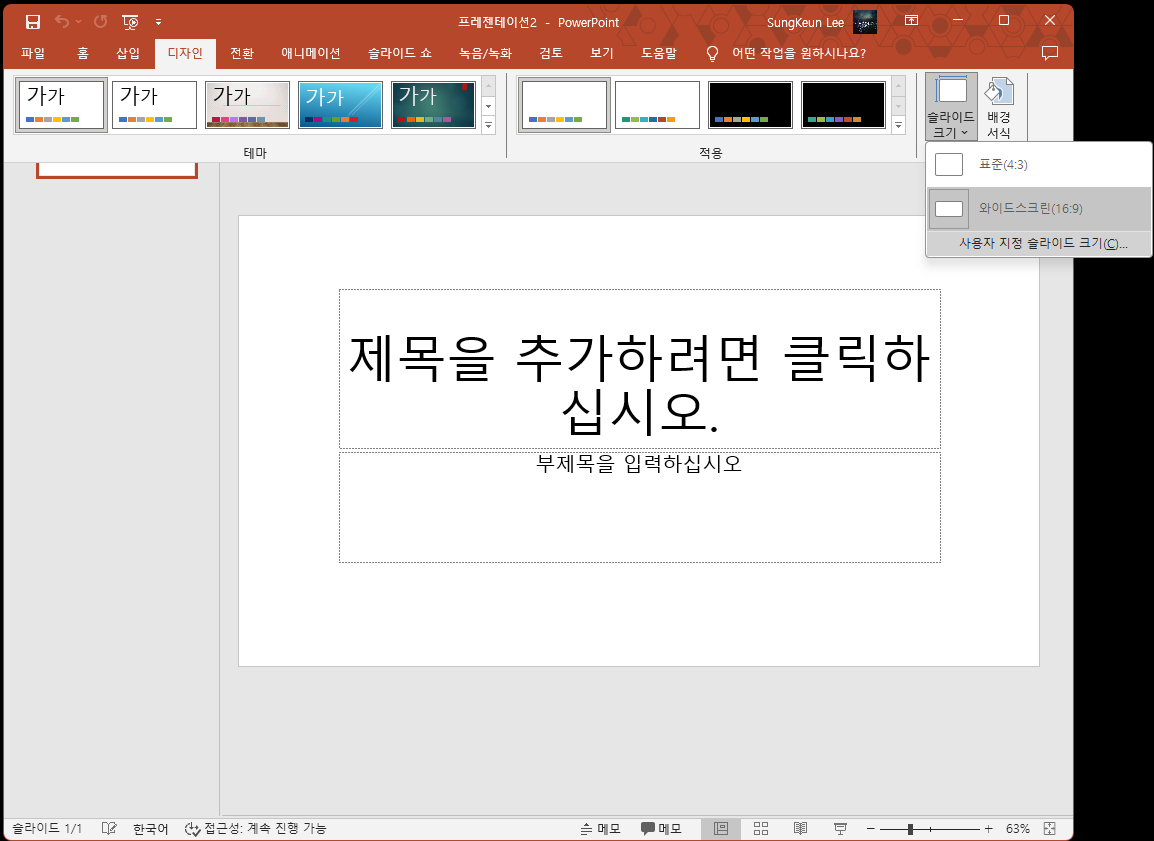Choose 표준(4:3) slide size
The width and height of the screenshot is (1154, 841).
click(x=1038, y=165)
